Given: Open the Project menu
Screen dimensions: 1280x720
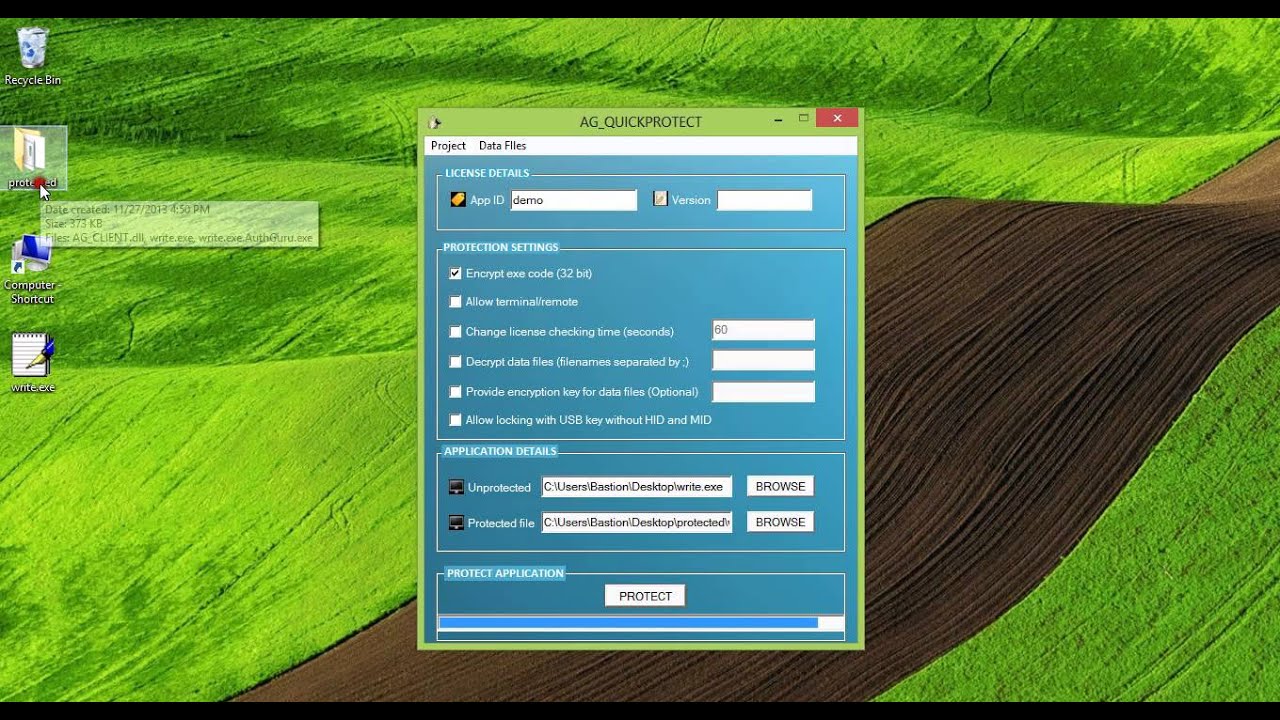Looking at the screenshot, I should tap(448, 146).
